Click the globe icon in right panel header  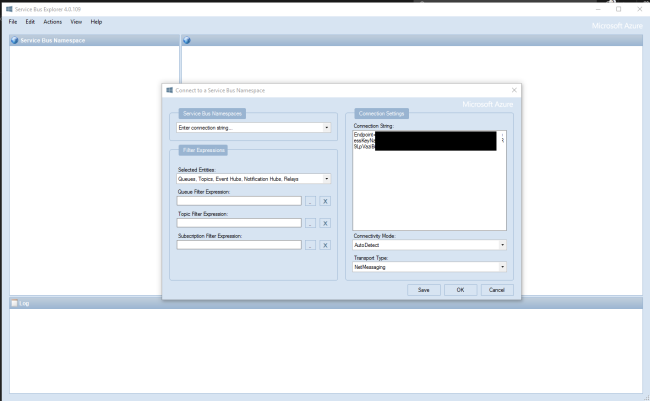click(187, 40)
